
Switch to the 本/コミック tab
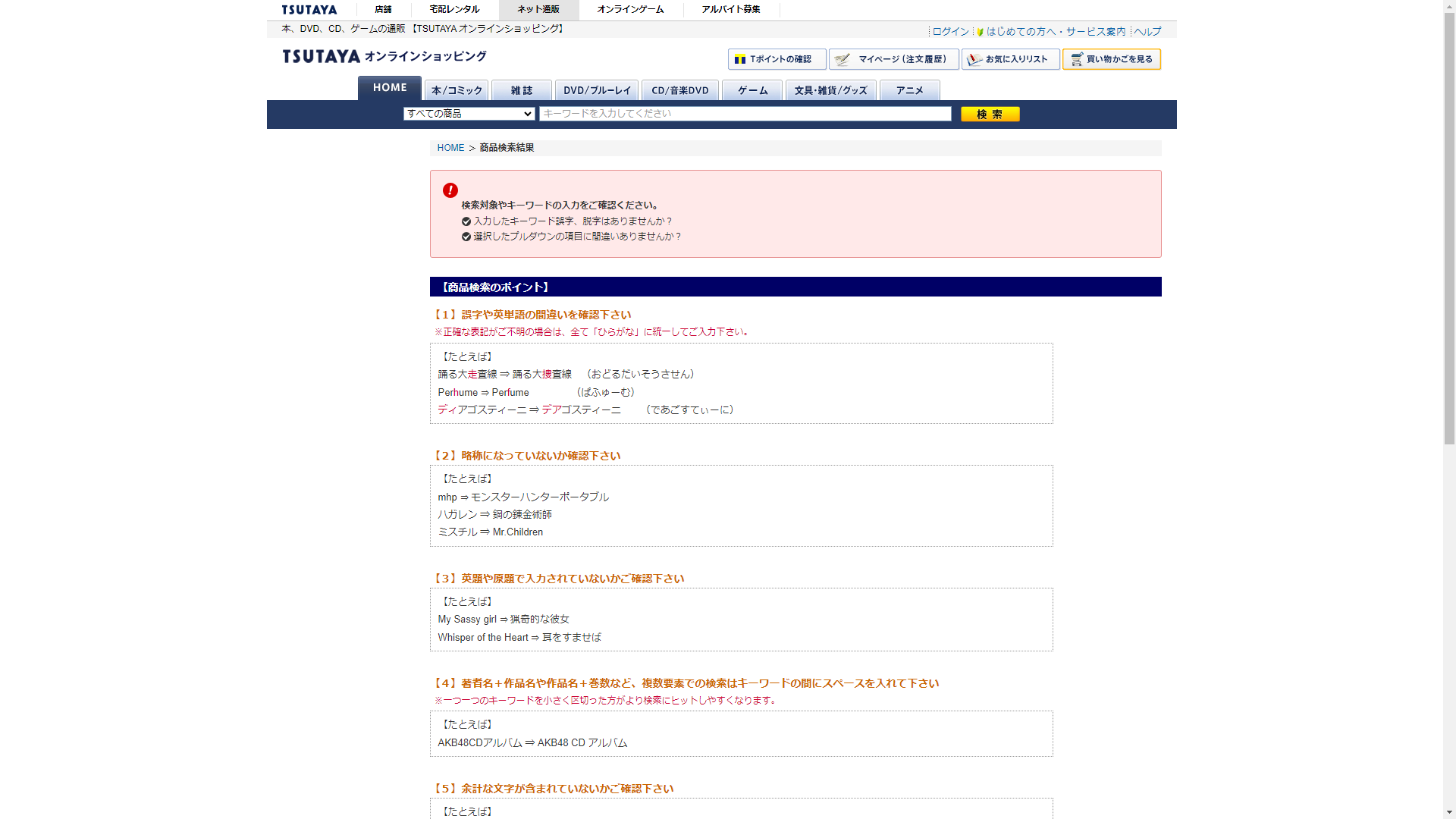[457, 90]
